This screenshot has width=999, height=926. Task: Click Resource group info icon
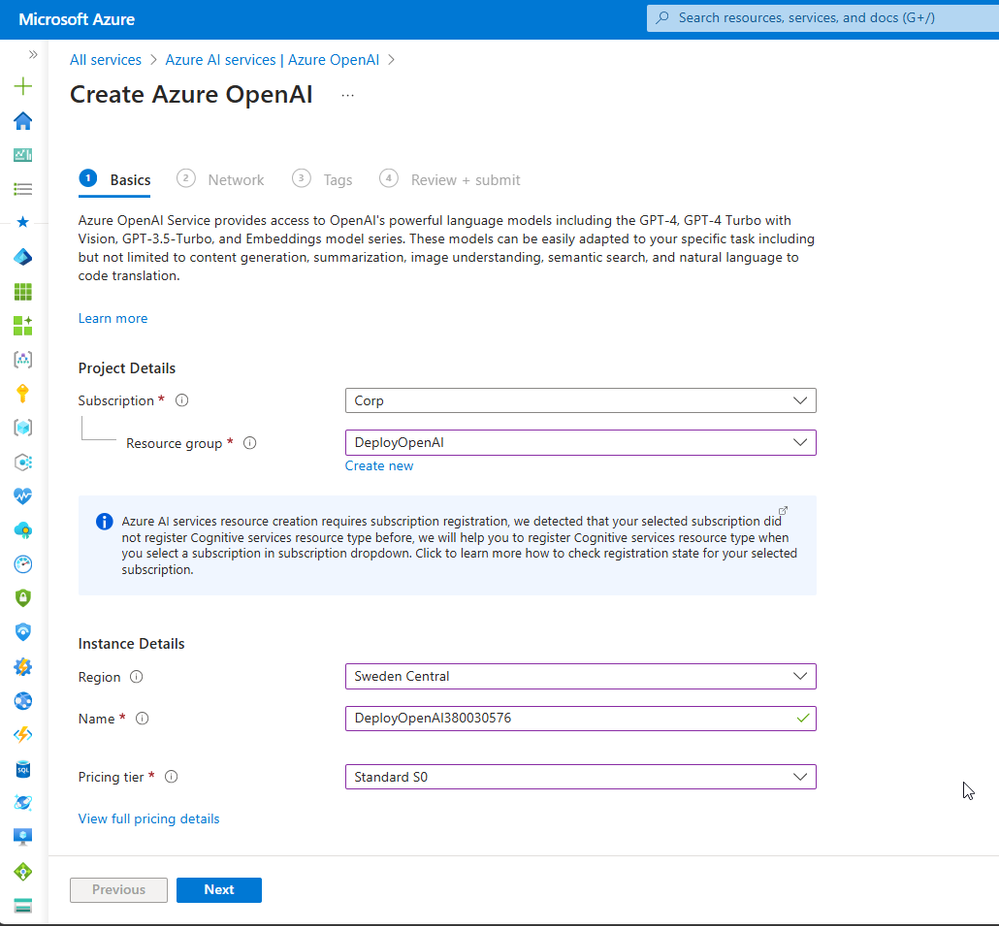(x=250, y=443)
